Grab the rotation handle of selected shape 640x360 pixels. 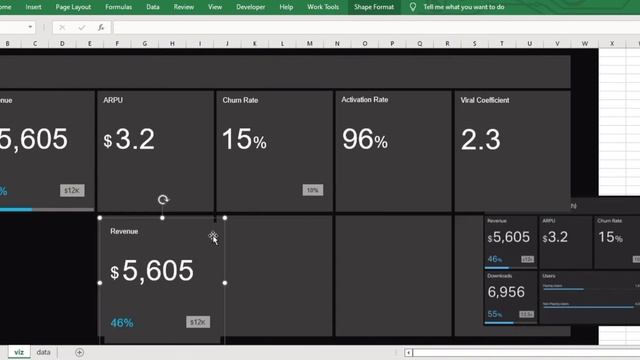tap(163, 200)
